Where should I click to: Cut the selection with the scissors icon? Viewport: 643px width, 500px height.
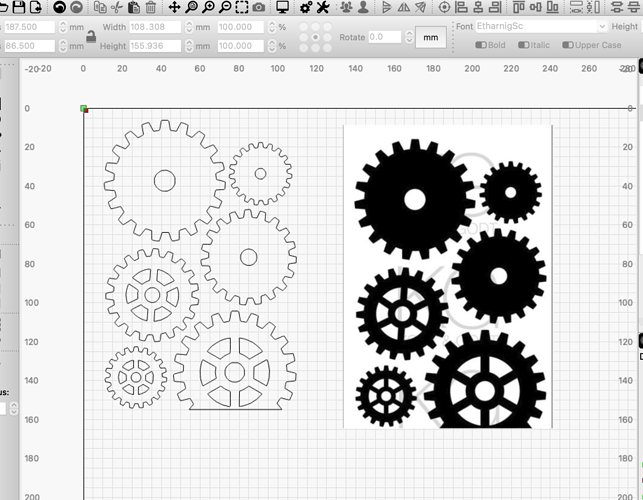coord(117,7)
